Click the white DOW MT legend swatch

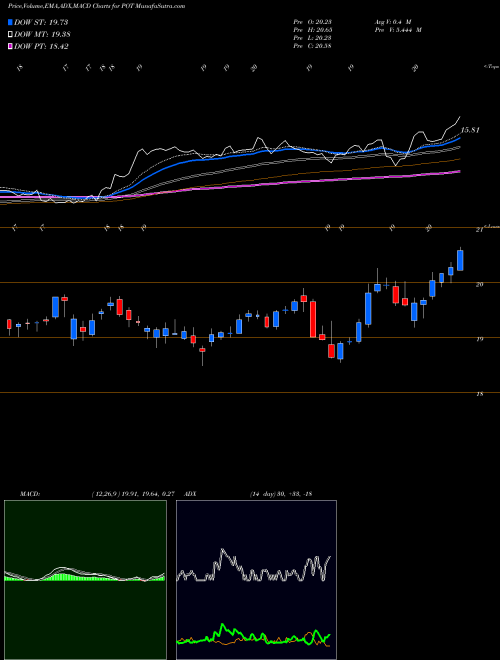point(11,35)
